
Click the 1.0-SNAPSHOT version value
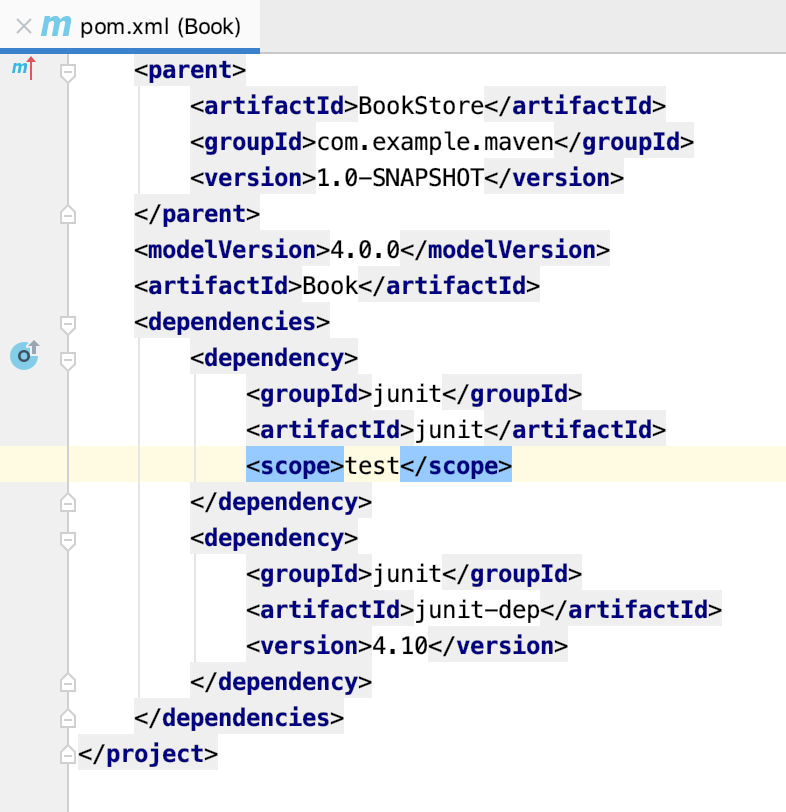pos(400,178)
